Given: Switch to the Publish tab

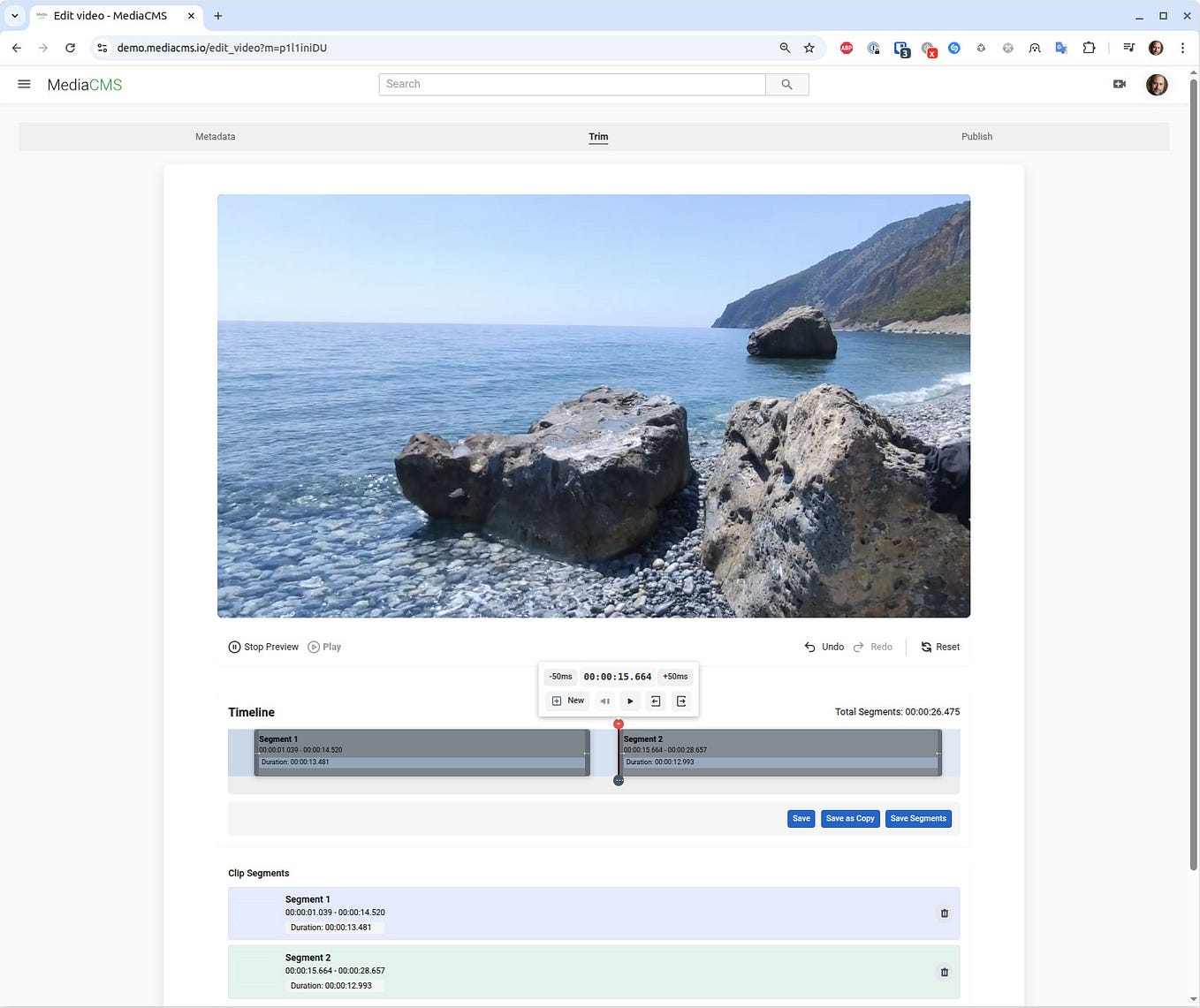Looking at the screenshot, I should pyautogui.click(x=976, y=136).
